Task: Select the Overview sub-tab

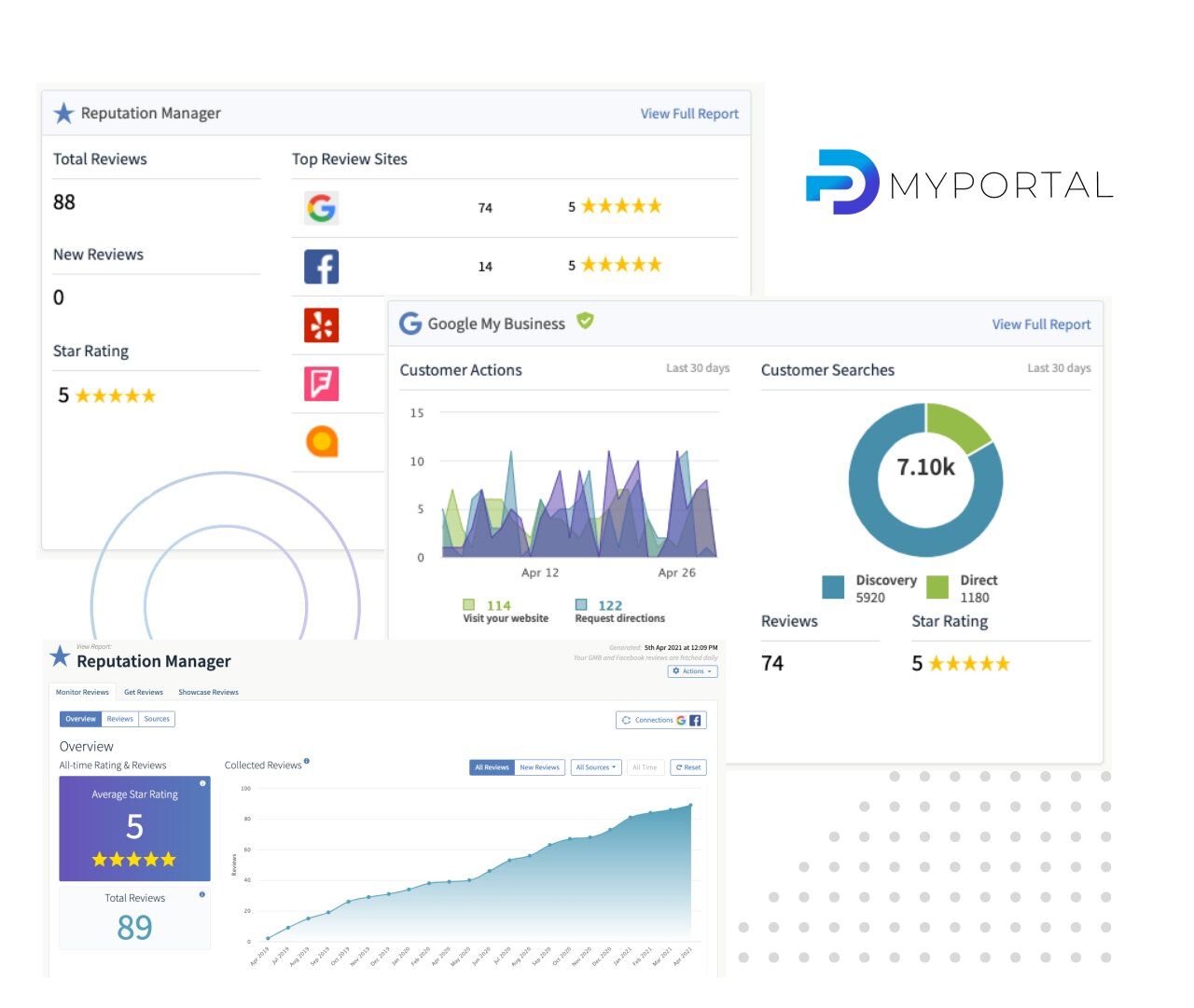Action: 80,719
